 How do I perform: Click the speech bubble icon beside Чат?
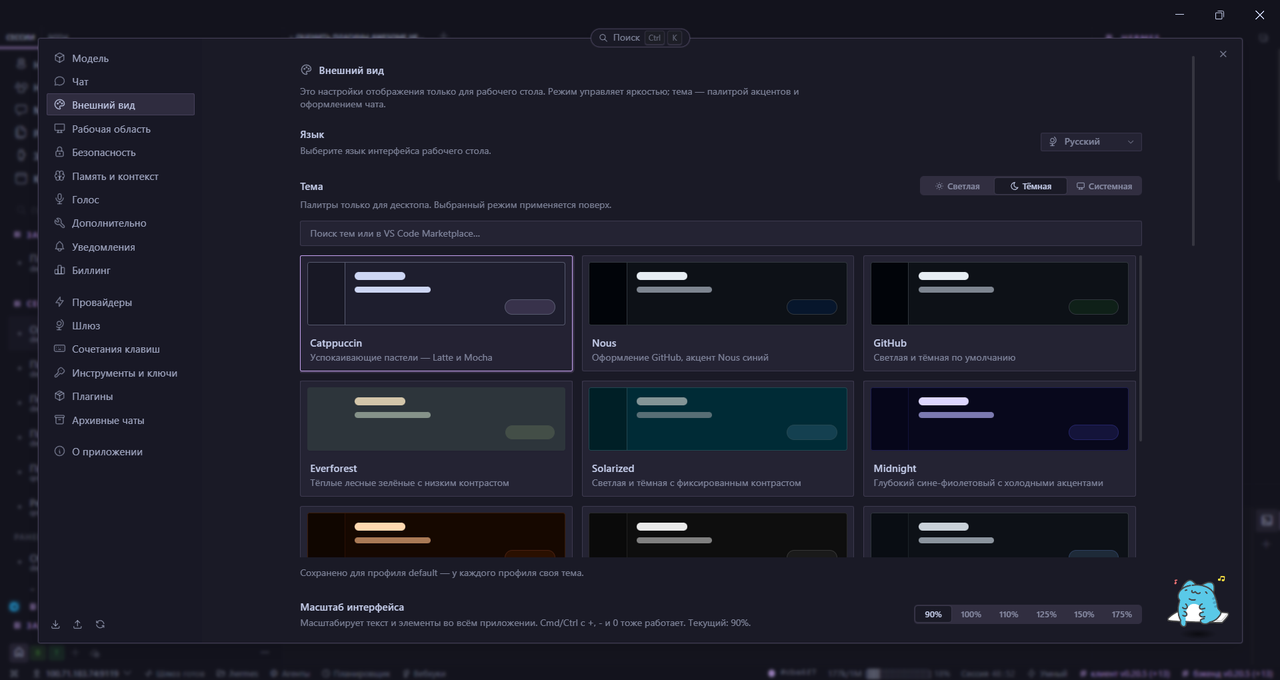[x=60, y=81]
